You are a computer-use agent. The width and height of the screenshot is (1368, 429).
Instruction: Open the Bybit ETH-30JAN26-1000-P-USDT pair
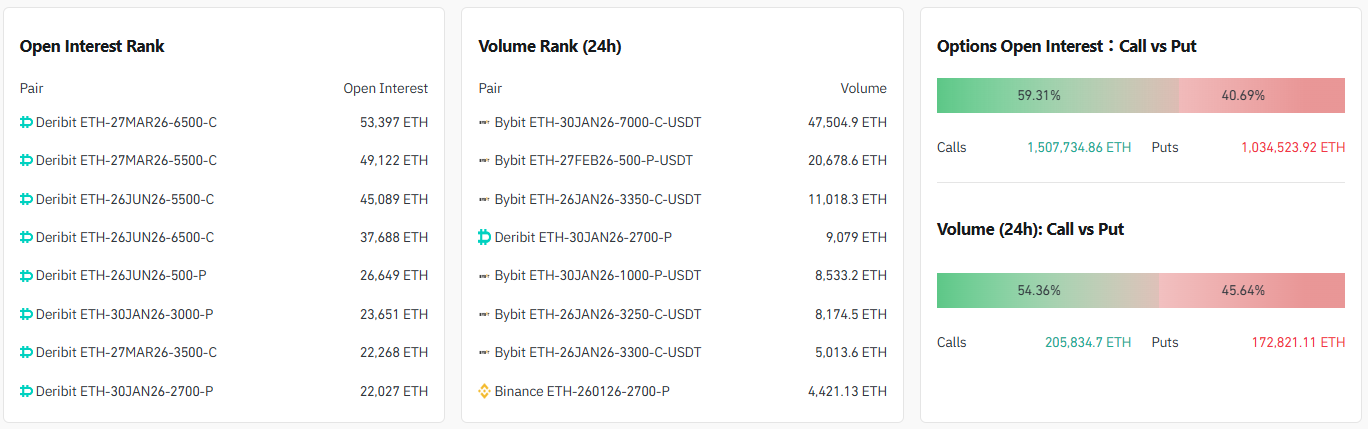coord(598,275)
